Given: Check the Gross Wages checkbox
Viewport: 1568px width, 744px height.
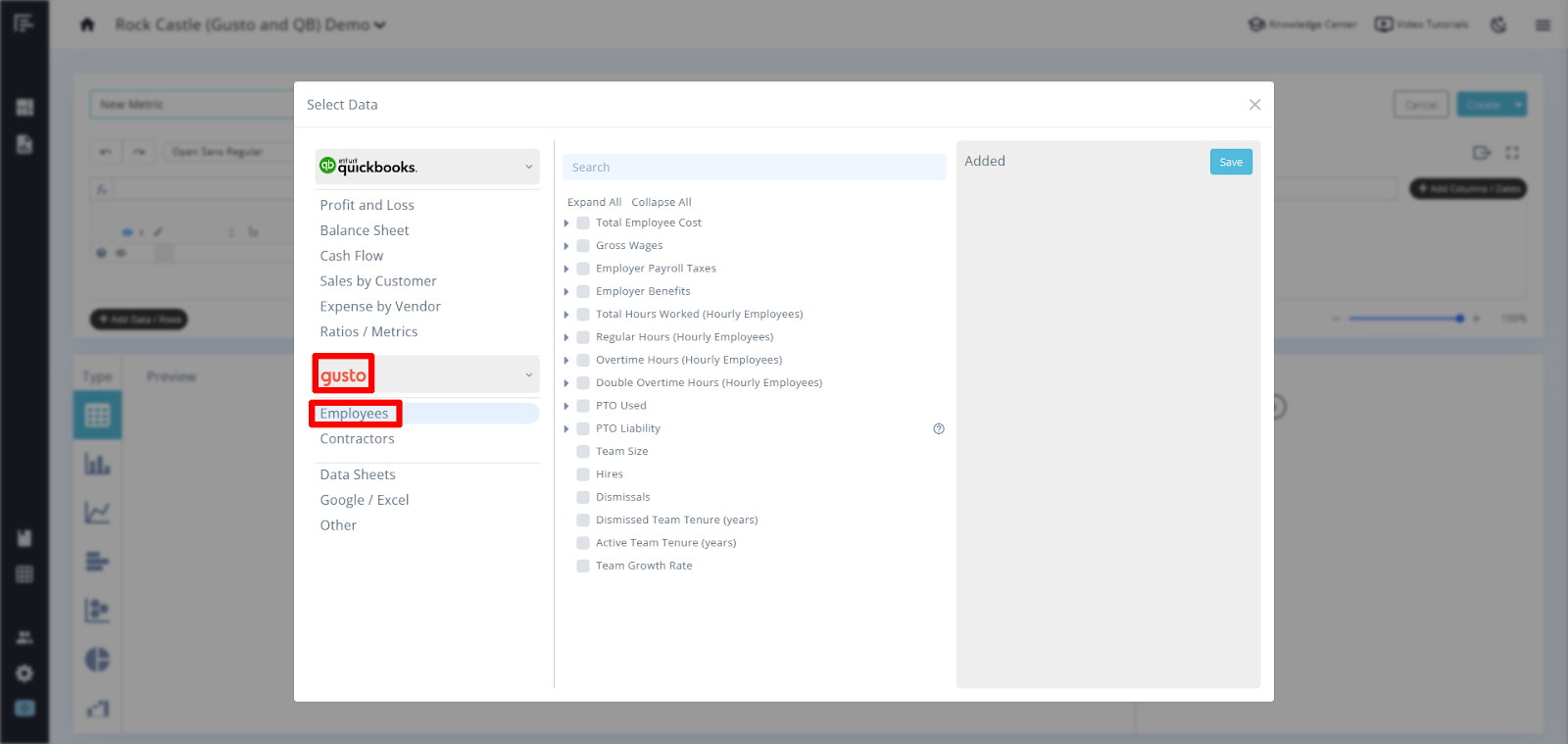Looking at the screenshot, I should 583,246.
